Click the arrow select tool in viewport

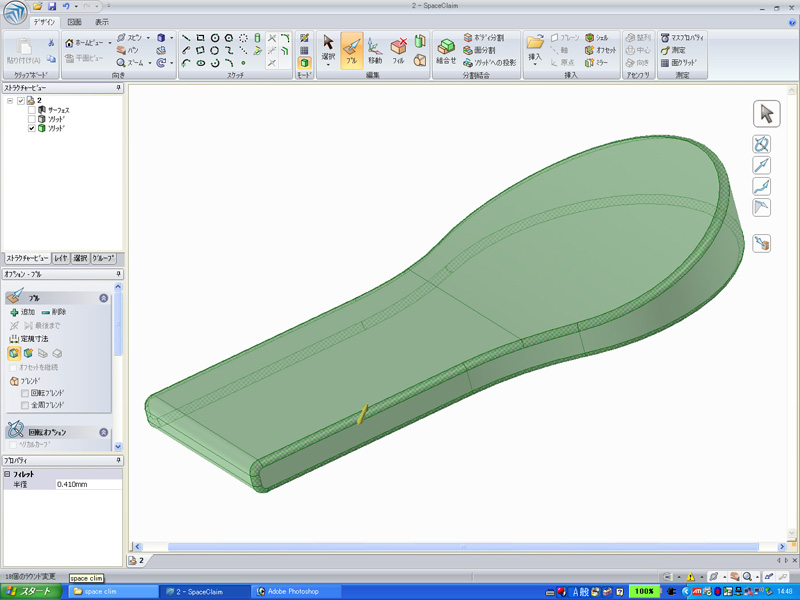coord(765,113)
